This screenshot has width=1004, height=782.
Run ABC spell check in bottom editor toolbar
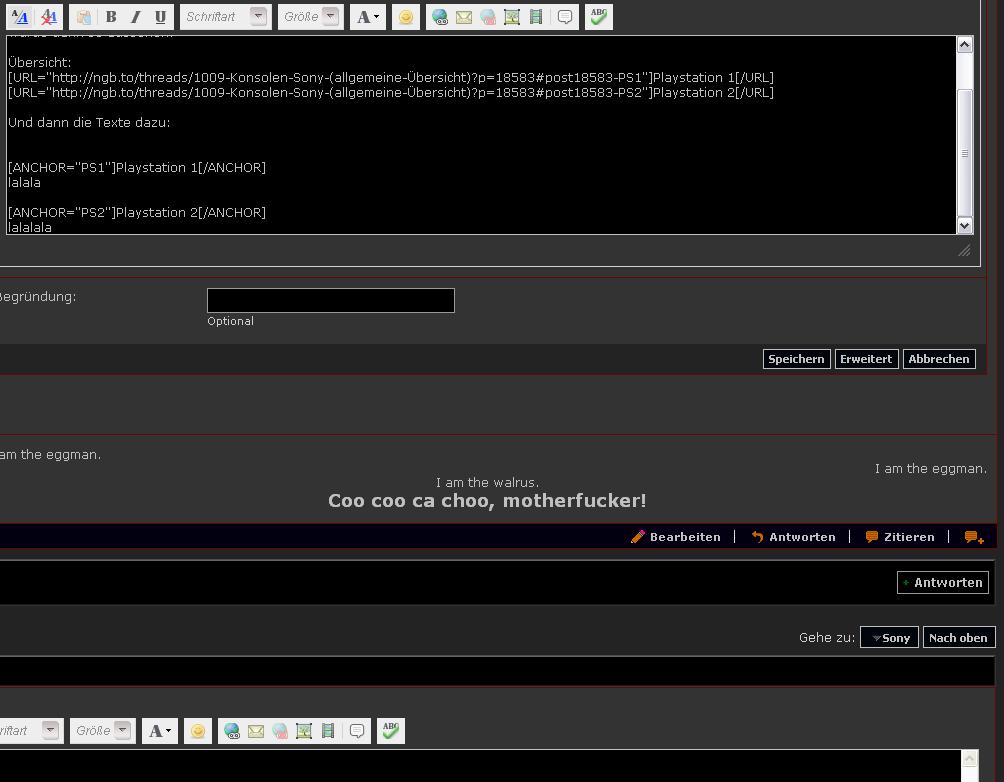point(391,731)
